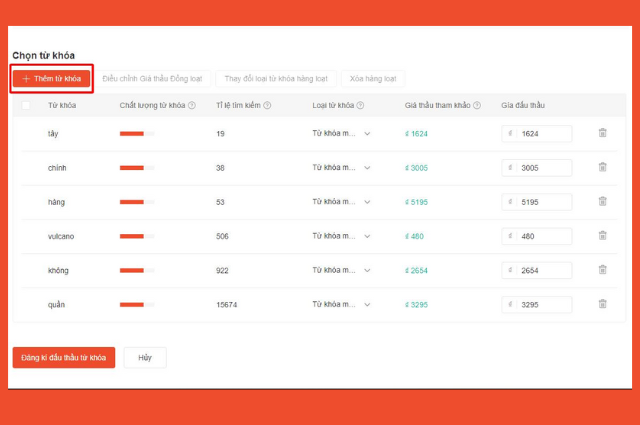This screenshot has width=640, height=425.
Task: Click trash icon for keyword "chính"
Action: [x=602, y=167]
